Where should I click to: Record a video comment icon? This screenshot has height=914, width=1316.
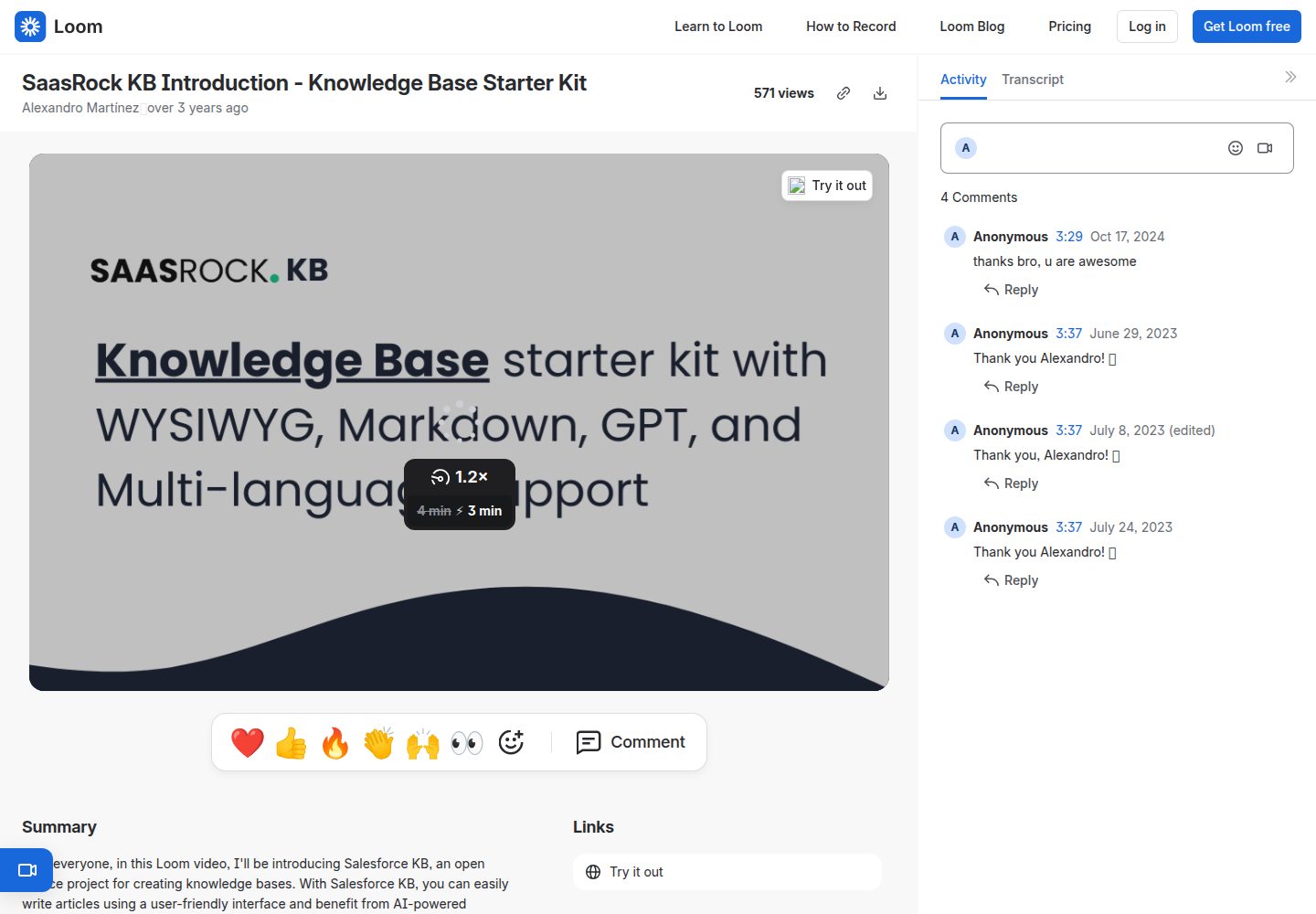pos(1265,148)
